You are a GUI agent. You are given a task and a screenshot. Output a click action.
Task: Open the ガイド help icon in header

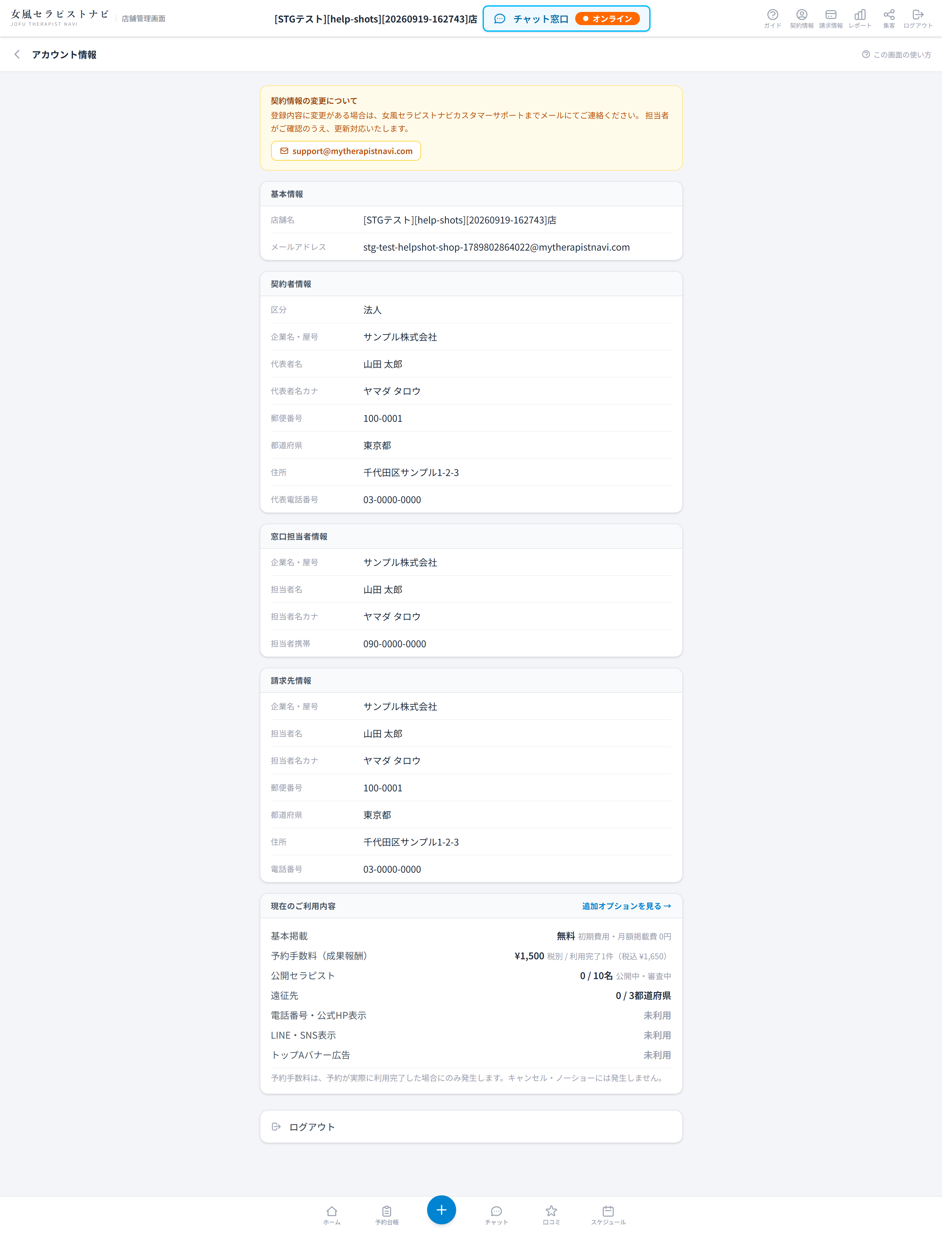point(772,19)
